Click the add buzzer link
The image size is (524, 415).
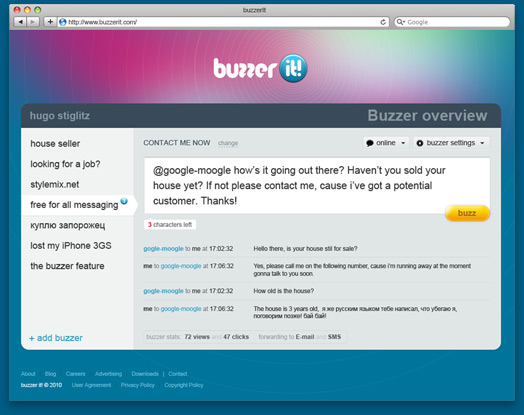point(56,338)
